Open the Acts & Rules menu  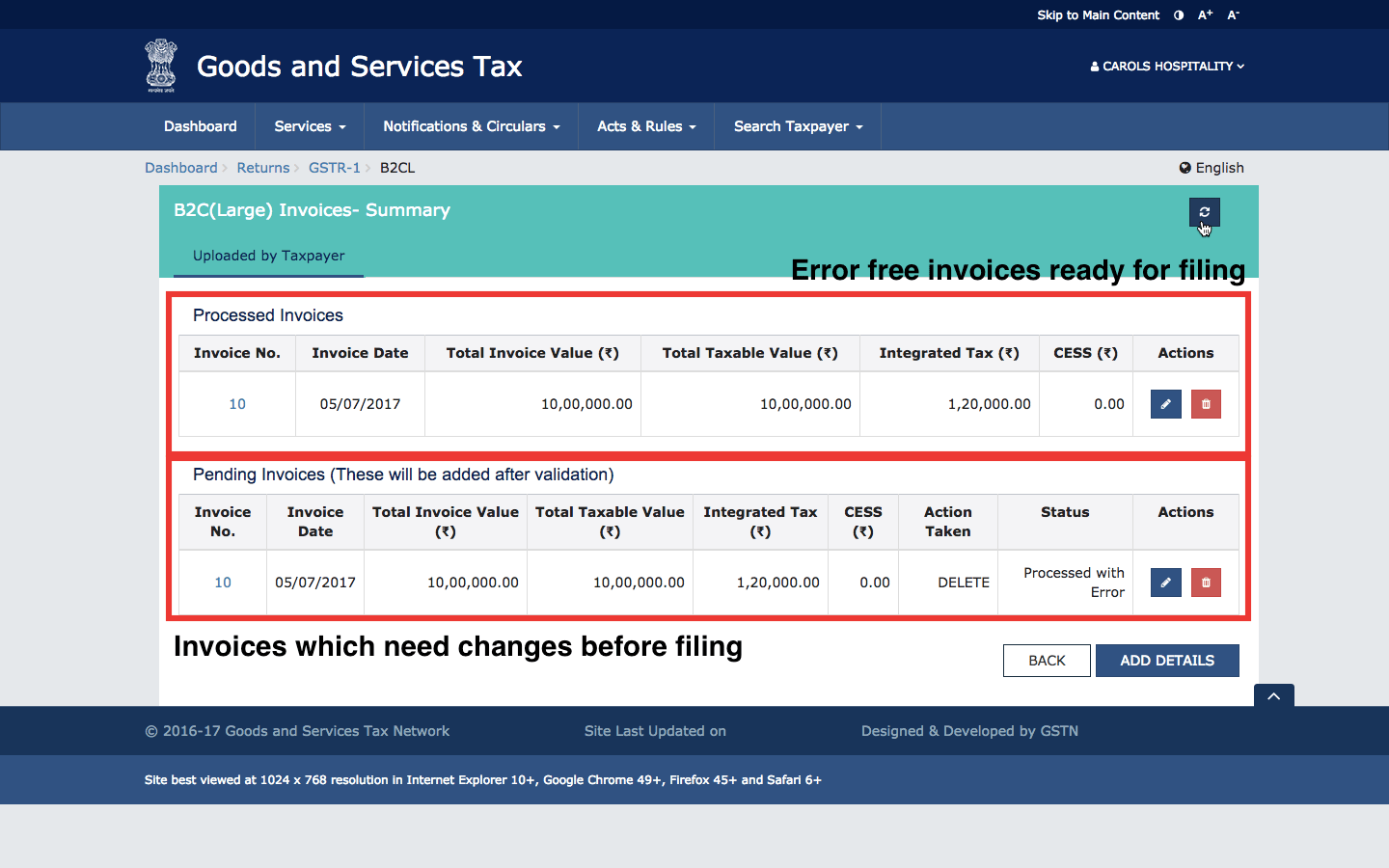pos(646,126)
